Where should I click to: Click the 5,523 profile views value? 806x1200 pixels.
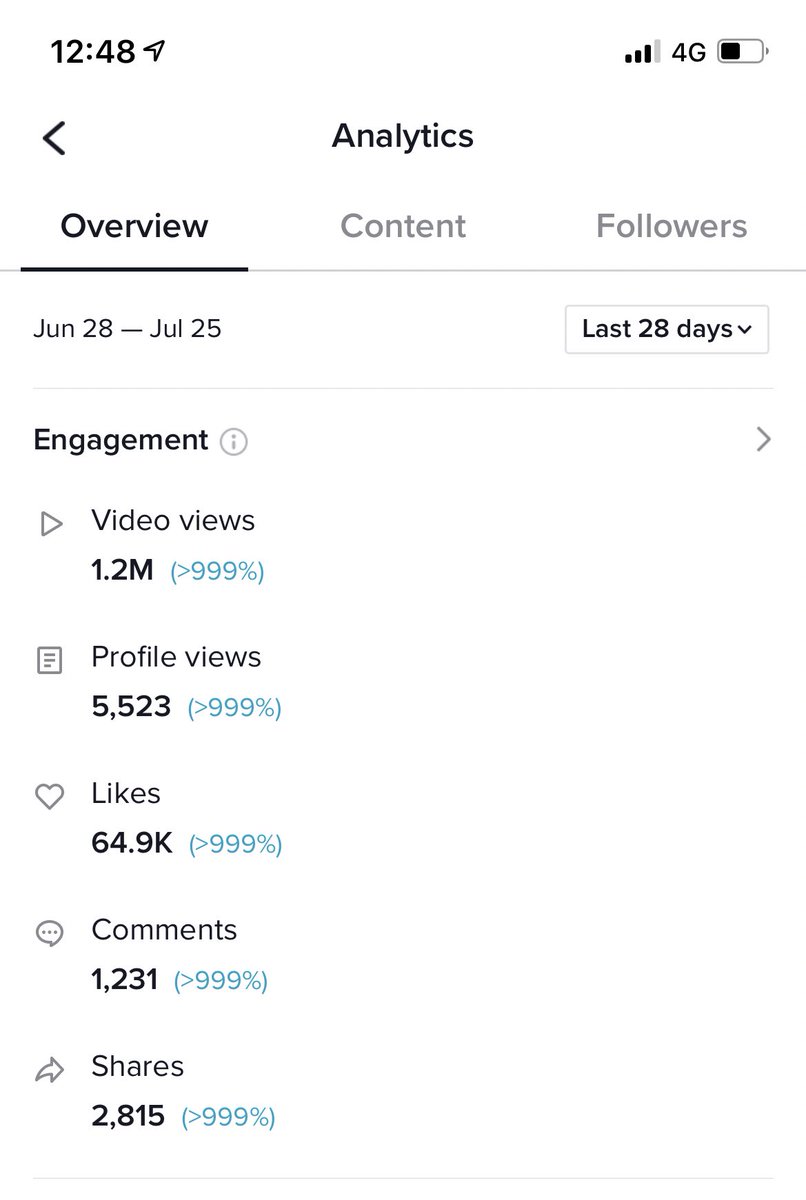click(131, 707)
